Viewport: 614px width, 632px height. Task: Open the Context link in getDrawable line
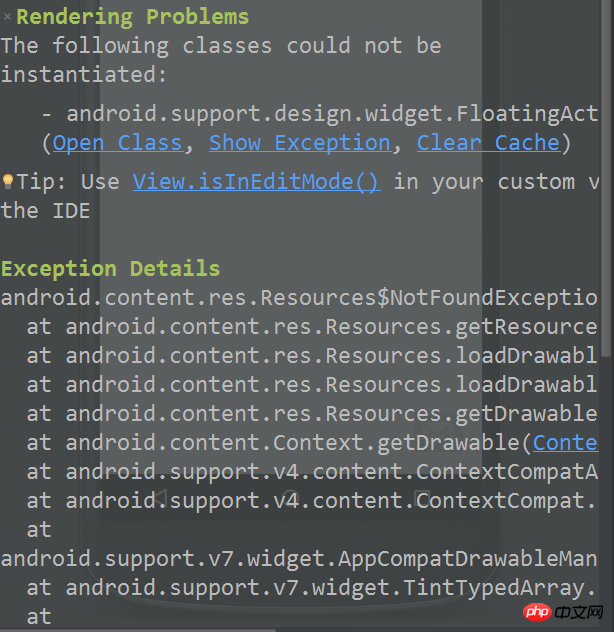click(565, 443)
